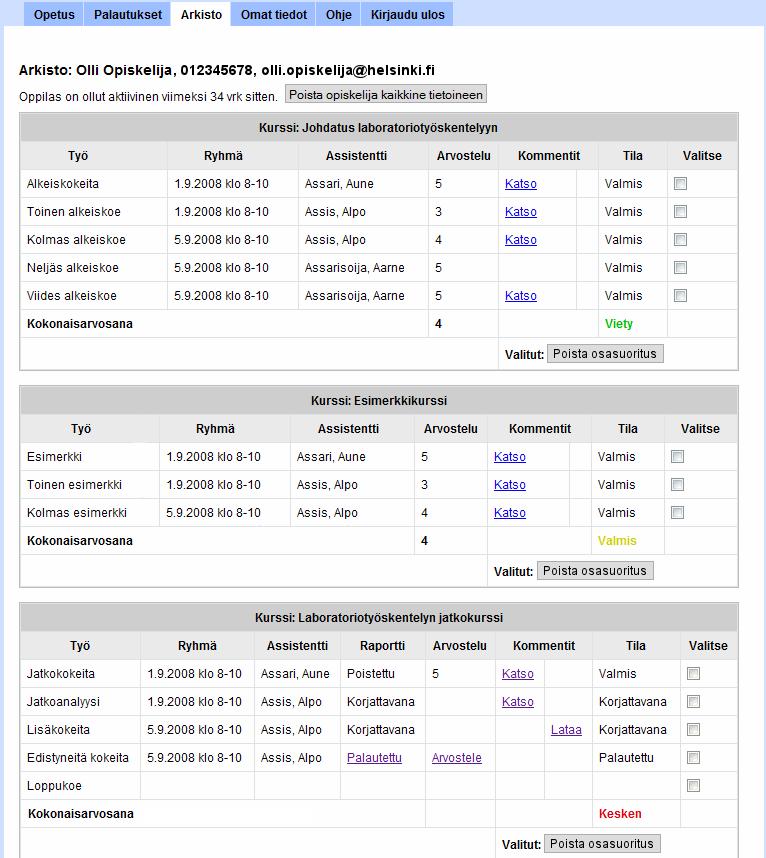Select the Arkisto tab
Screen dimensions: 766x858
201,15
